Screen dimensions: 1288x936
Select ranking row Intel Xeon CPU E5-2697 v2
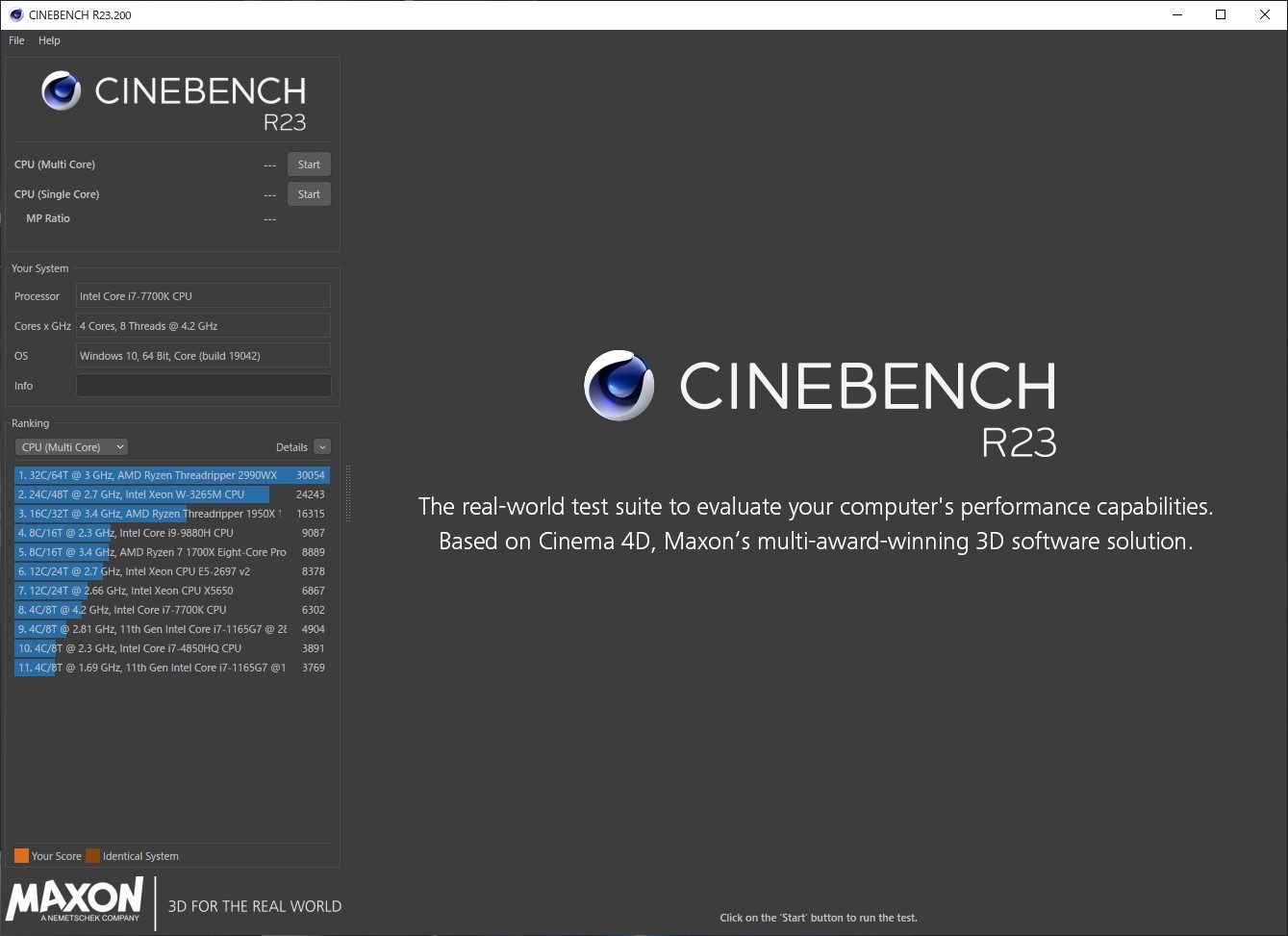[x=172, y=571]
